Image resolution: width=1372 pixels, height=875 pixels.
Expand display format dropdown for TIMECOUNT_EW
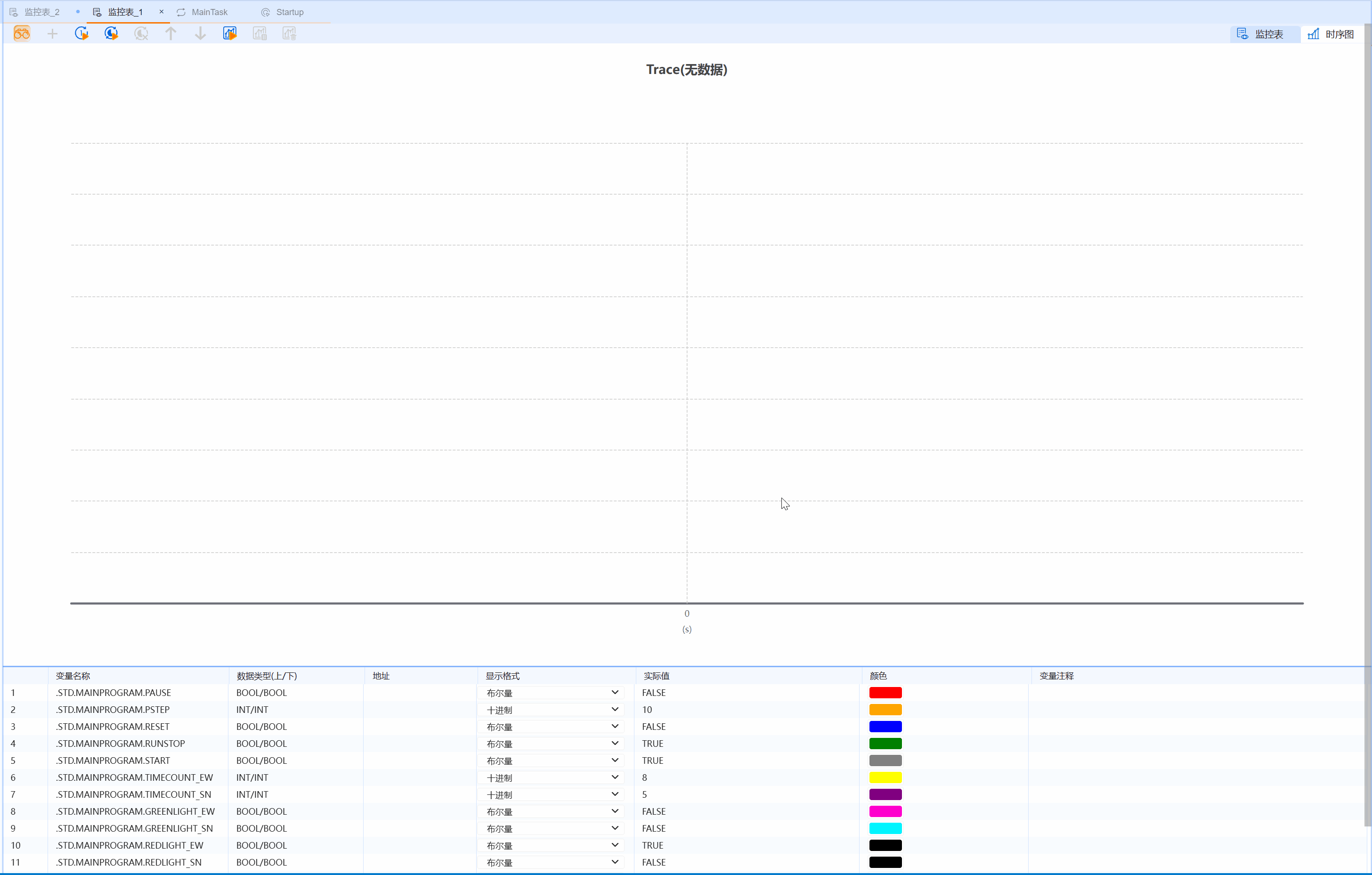(614, 777)
